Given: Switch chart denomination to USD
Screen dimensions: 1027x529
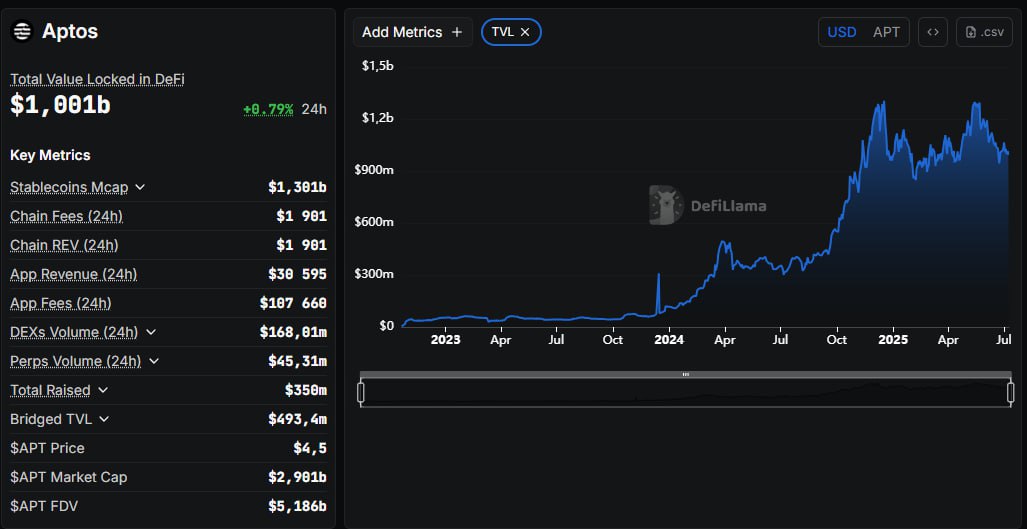Looking at the screenshot, I should click(842, 32).
